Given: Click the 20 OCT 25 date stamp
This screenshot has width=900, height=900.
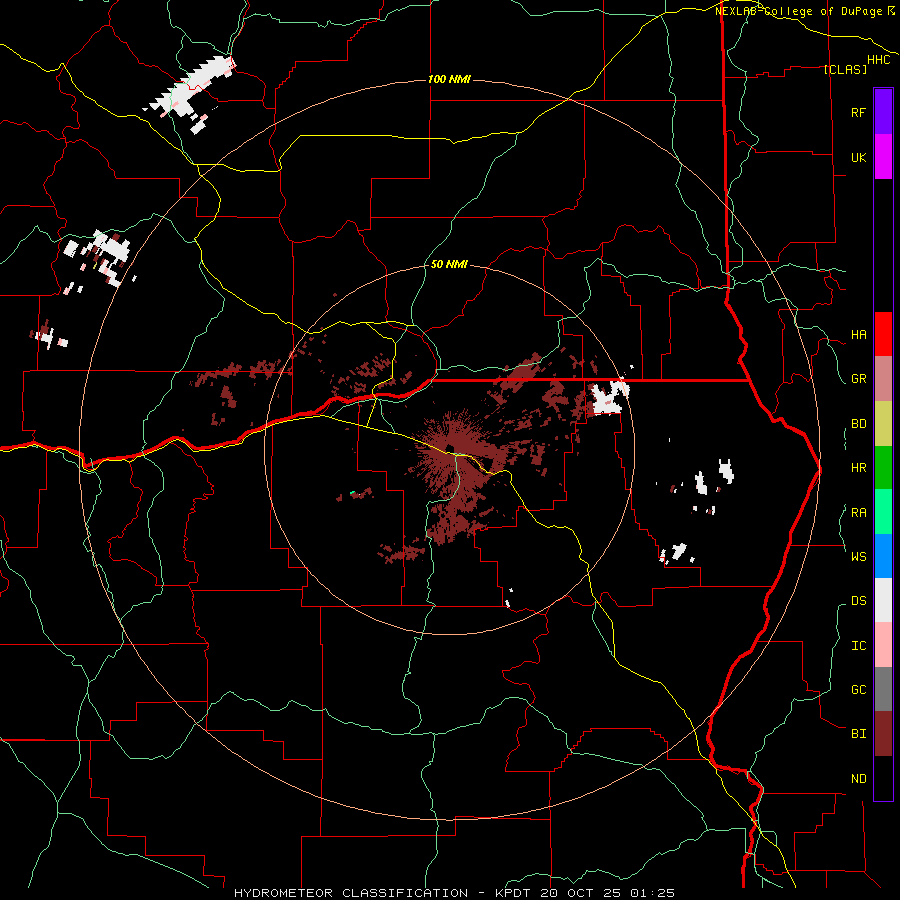Looking at the screenshot, I should pyautogui.click(x=580, y=893).
